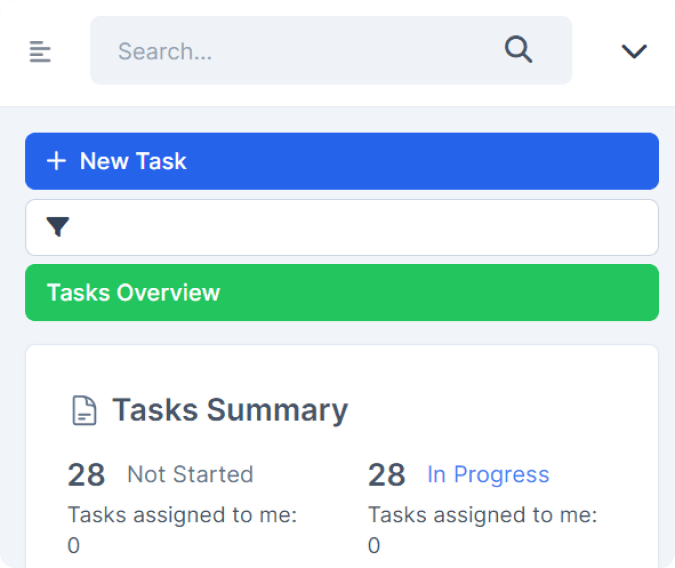Click the 28 count beside Not Started
The width and height of the screenshot is (675, 568).
[86, 475]
